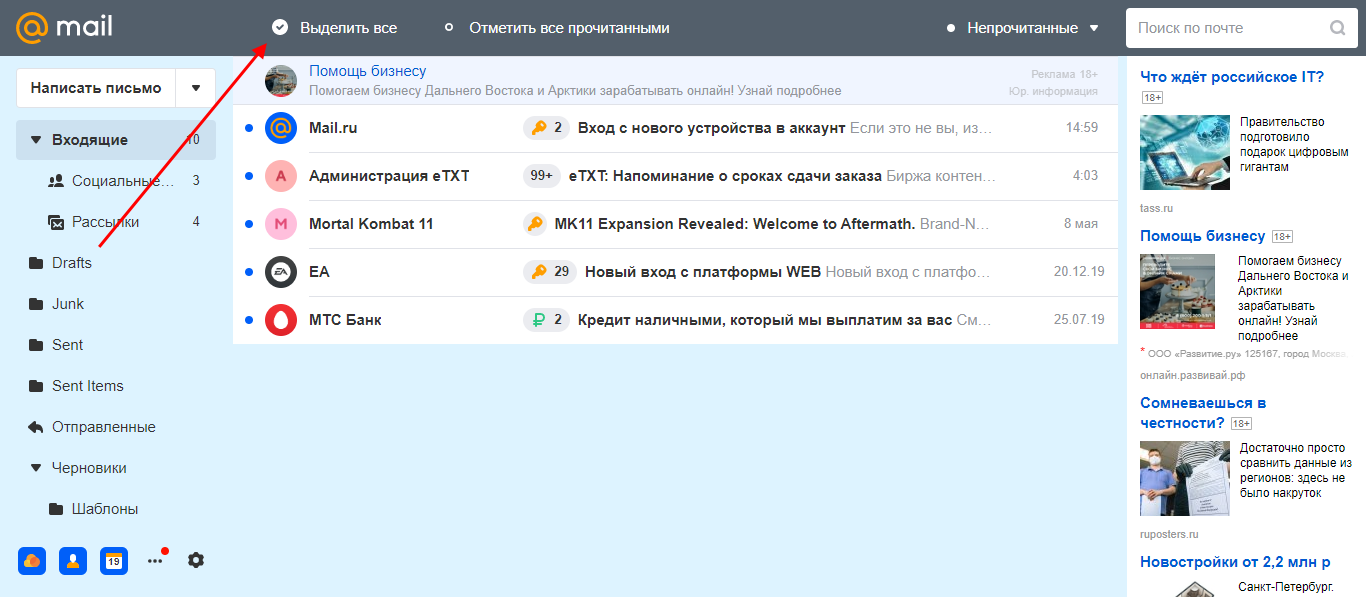The height and width of the screenshot is (597, 1366).
Task: Open sidebar link Помощь бизнесу 18+
Action: [1203, 236]
